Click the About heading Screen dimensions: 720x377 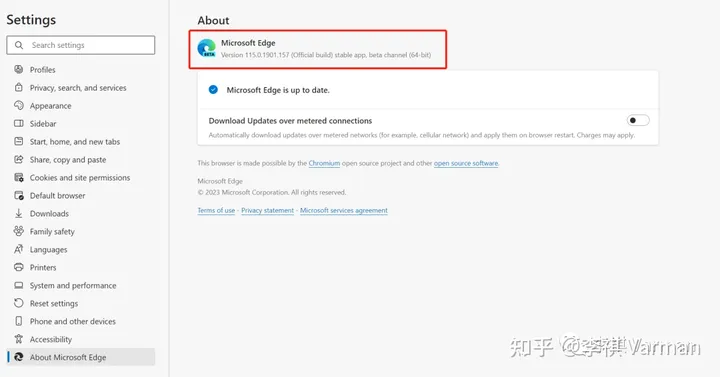213,20
